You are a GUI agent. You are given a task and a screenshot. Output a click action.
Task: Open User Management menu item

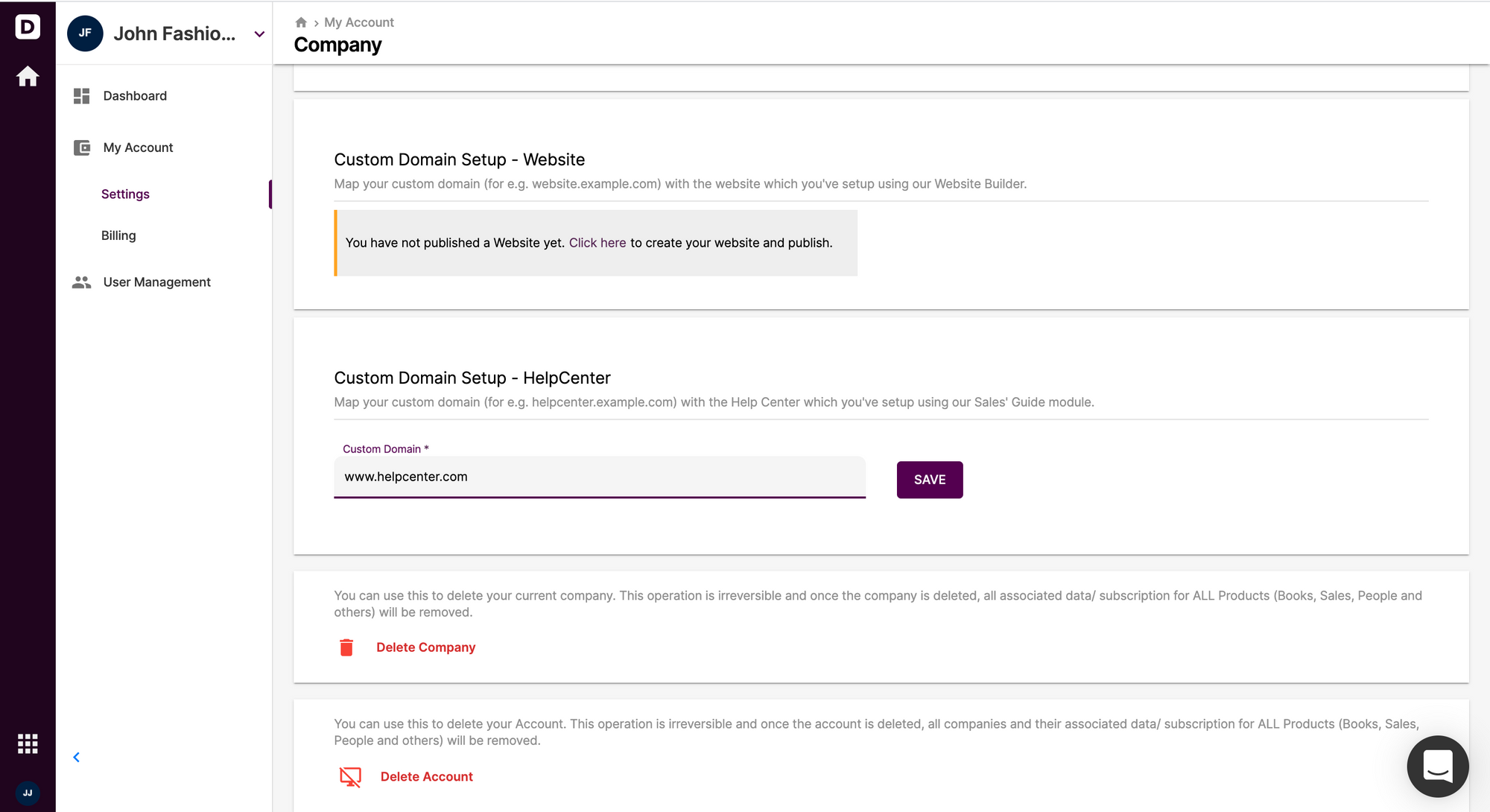(156, 282)
